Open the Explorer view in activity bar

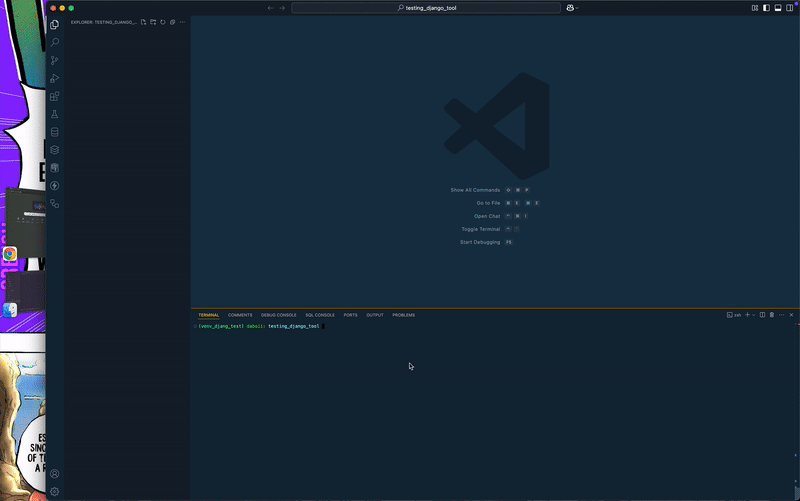coord(55,24)
